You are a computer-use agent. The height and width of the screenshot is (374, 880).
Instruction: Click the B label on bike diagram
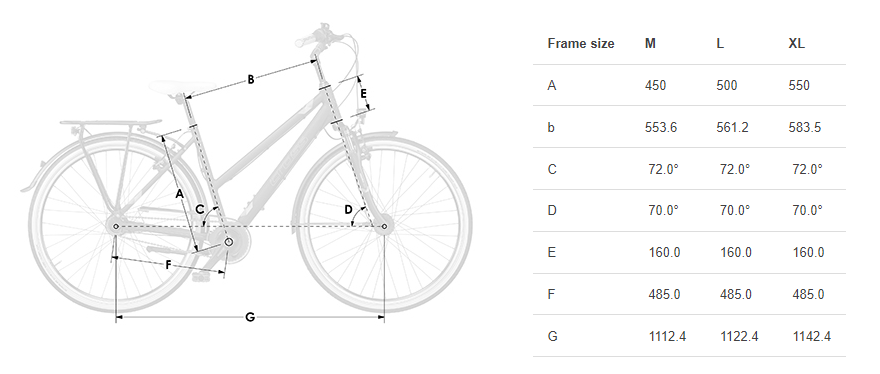click(251, 80)
